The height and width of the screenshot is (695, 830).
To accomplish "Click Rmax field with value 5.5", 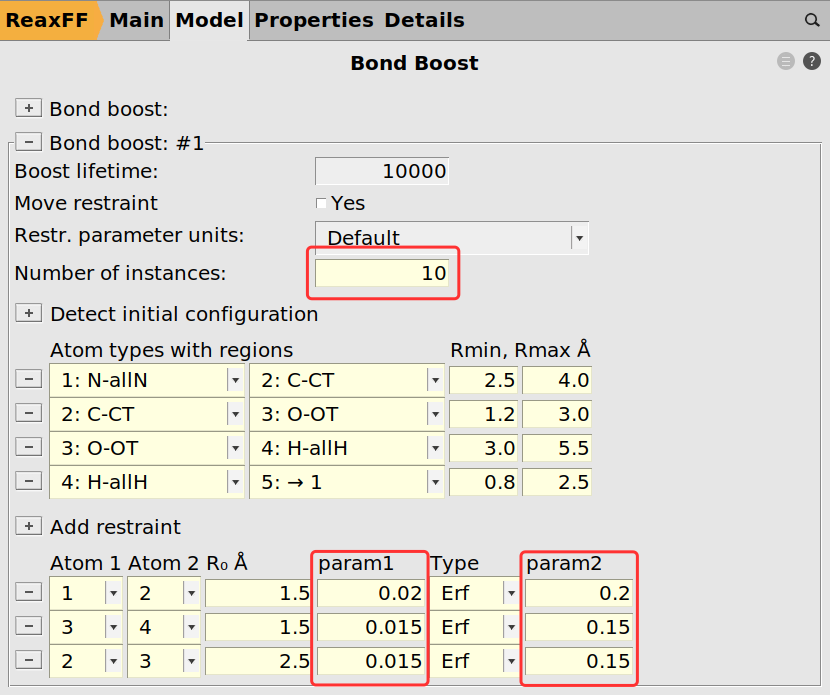I will (x=557, y=448).
